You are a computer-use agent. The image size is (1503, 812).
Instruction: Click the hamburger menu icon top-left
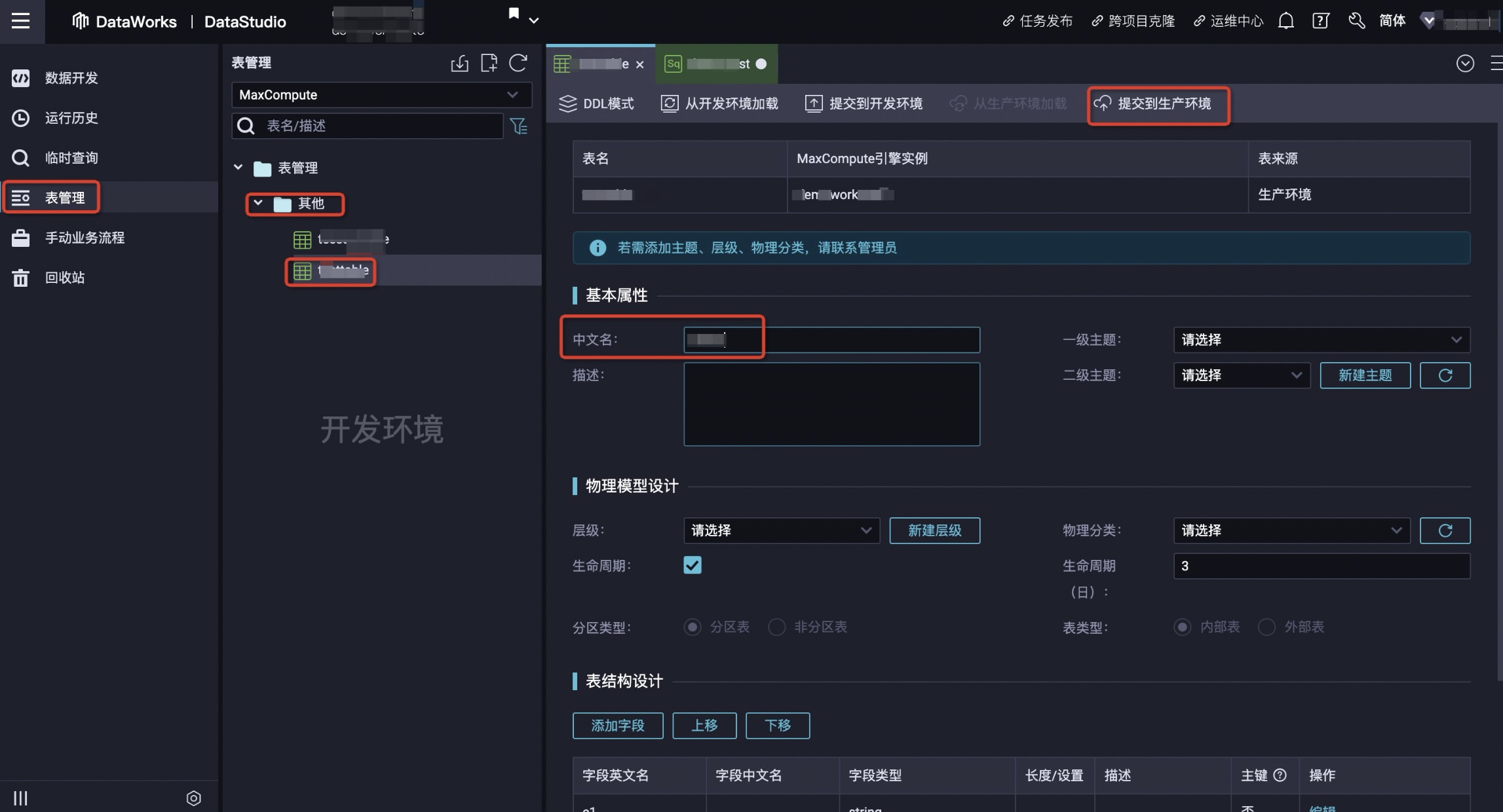(21, 21)
